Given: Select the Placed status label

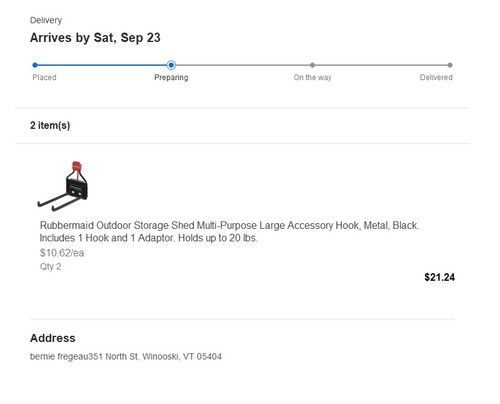Looking at the screenshot, I should pyautogui.click(x=44, y=77).
